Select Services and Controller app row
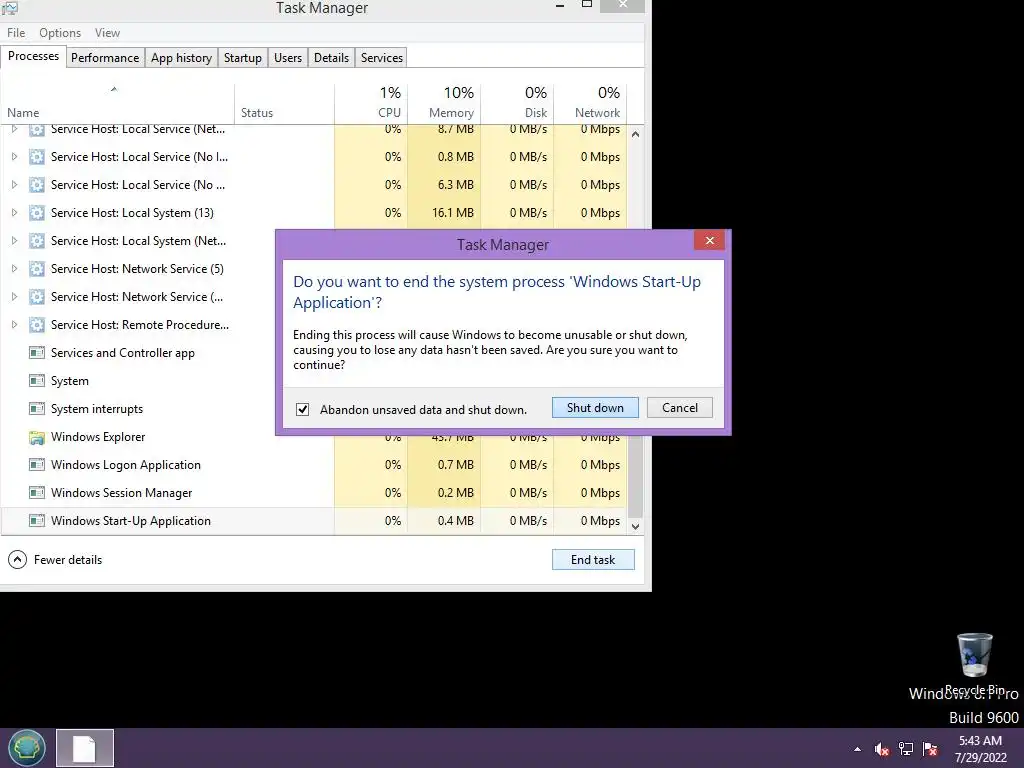 (138, 353)
